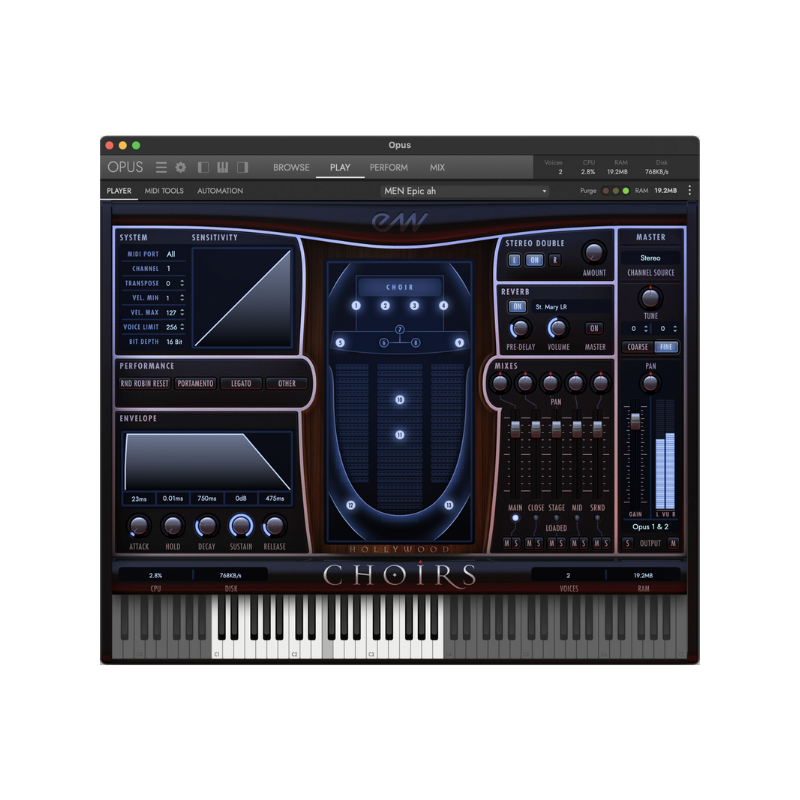
Task: Open the Automation tab
Action: tap(220, 191)
